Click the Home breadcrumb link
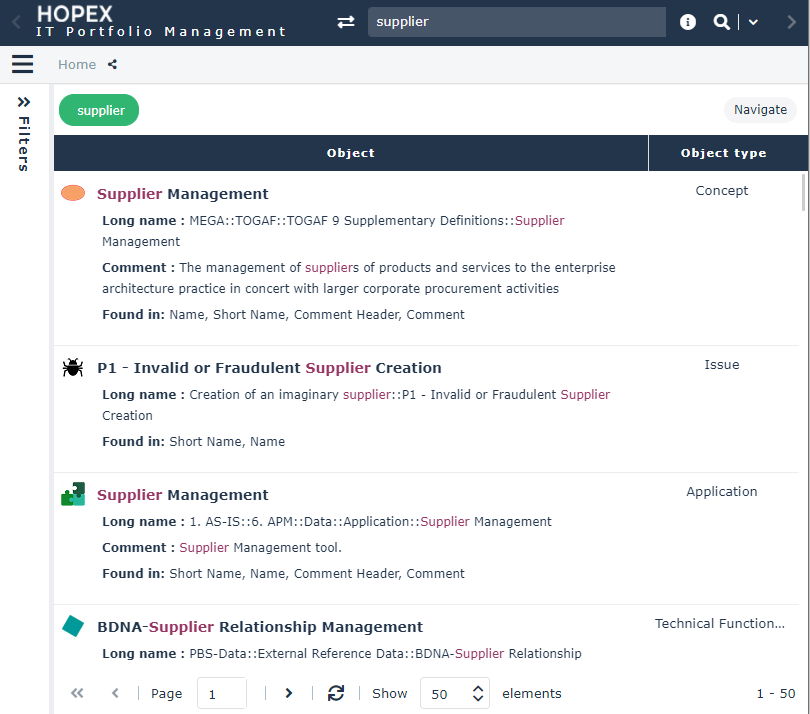 click(77, 65)
